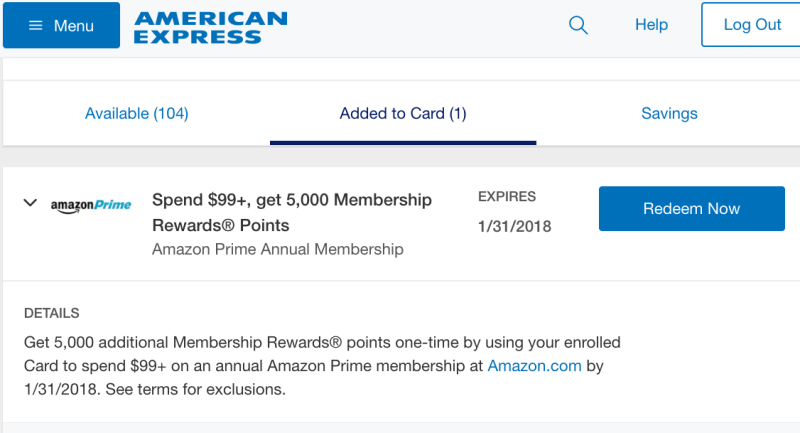Click the American Express logo

tap(211, 28)
